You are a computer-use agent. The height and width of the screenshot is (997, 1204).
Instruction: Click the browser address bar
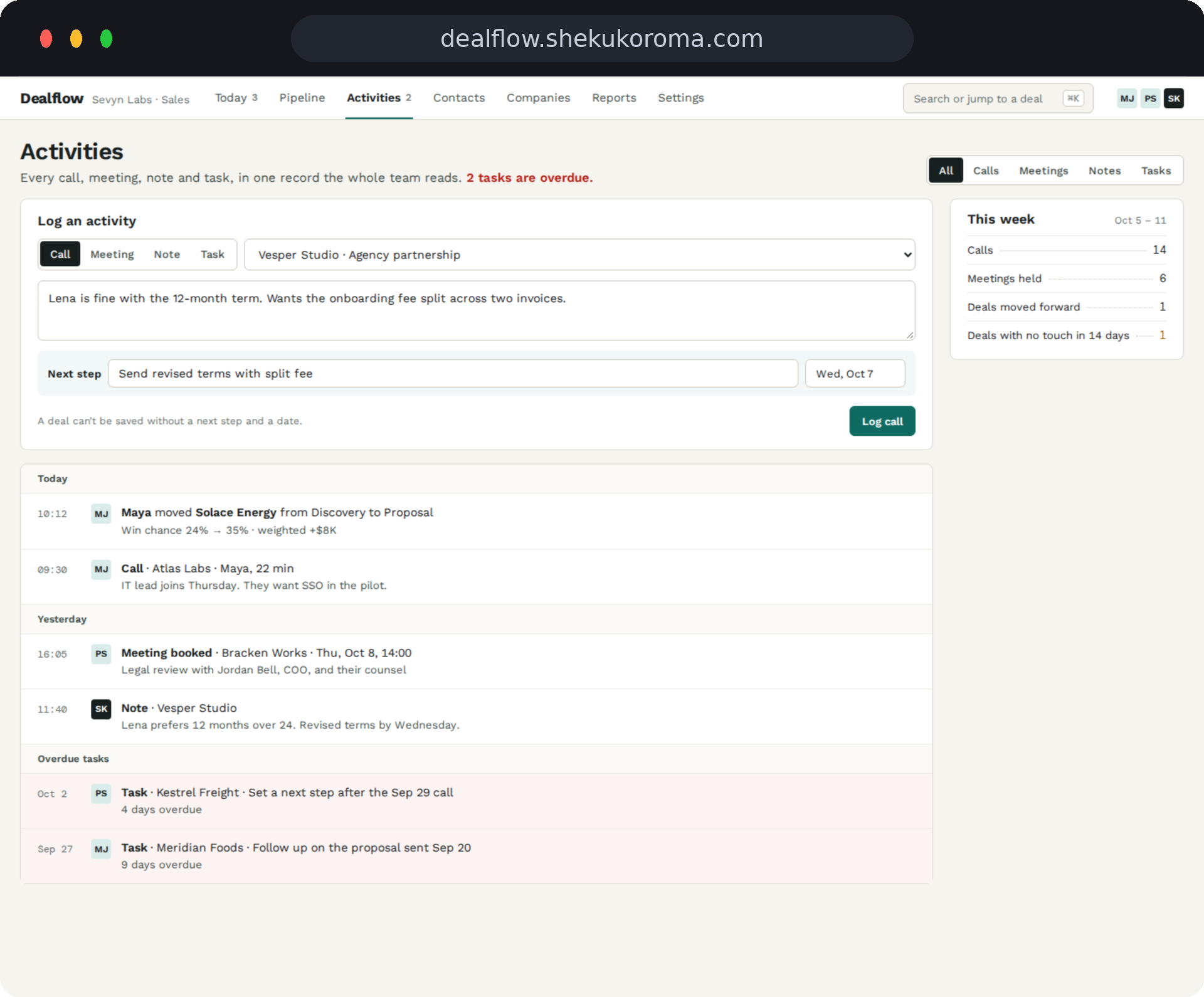(x=602, y=39)
